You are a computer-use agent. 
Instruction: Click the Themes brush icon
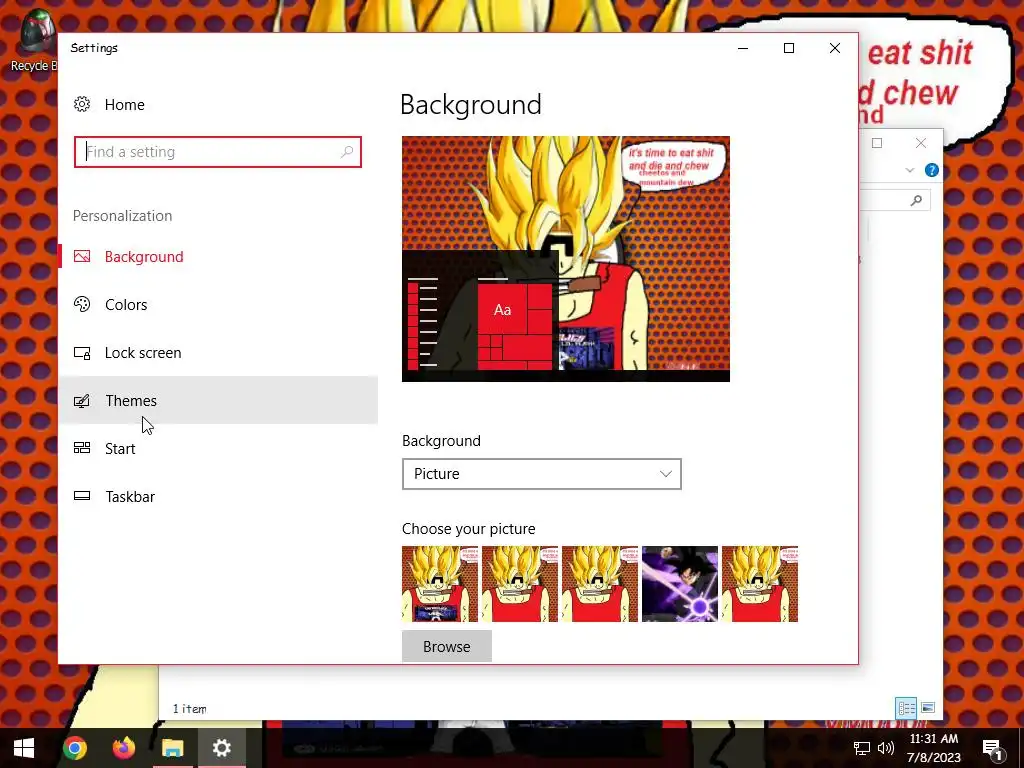coord(82,400)
